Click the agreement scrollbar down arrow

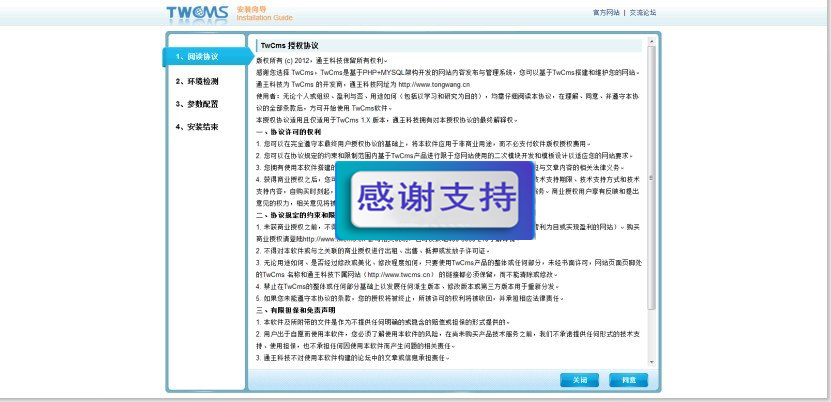[651, 362]
